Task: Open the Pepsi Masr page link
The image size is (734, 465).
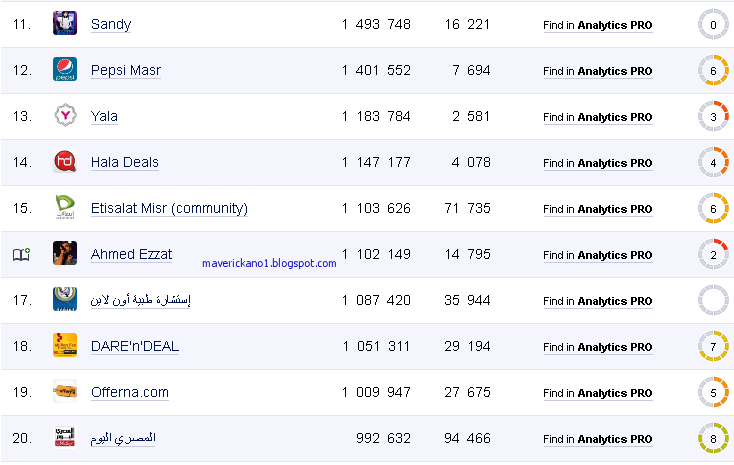Action: pos(125,70)
